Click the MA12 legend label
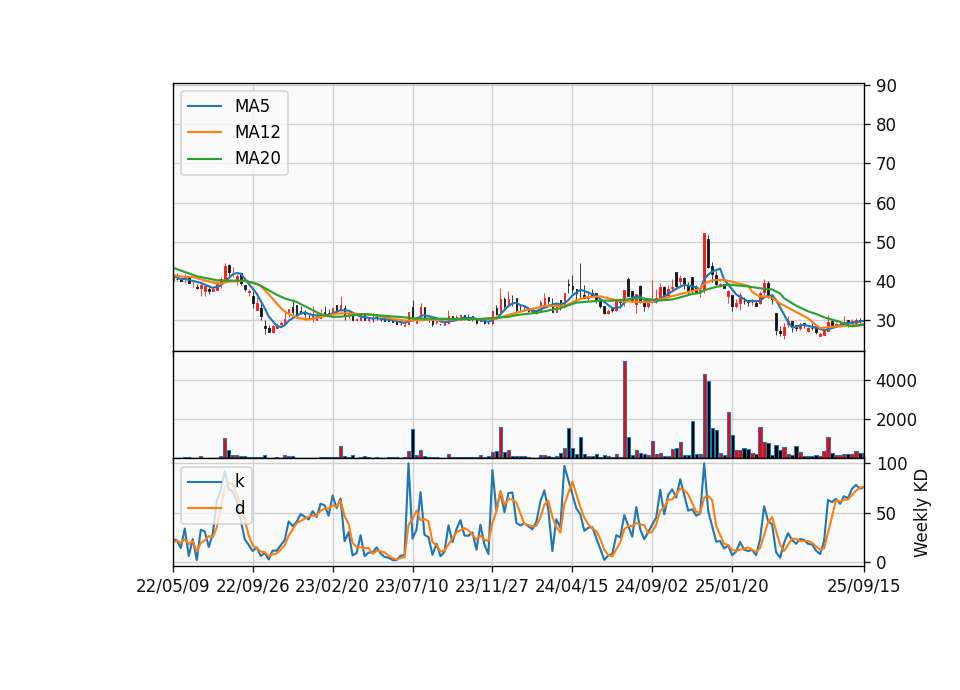 point(257,132)
